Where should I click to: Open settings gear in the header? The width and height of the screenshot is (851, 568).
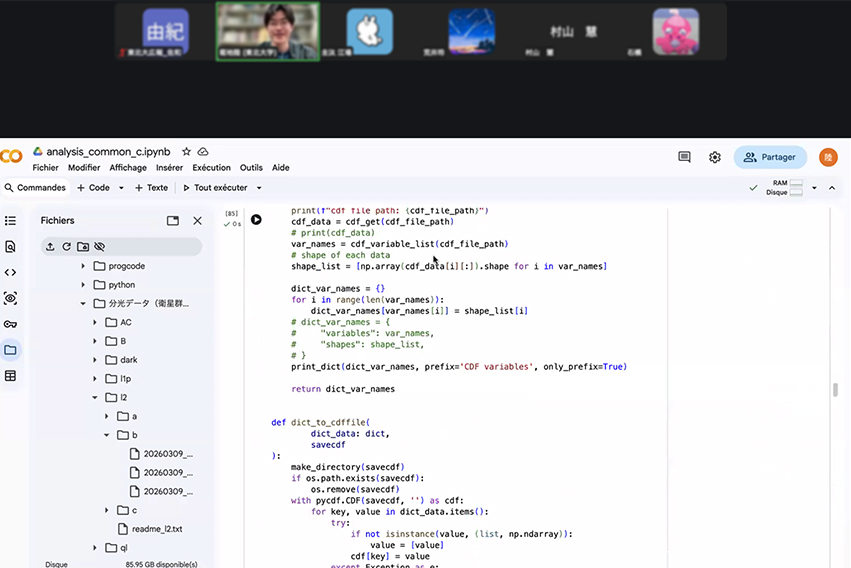pyautogui.click(x=715, y=157)
